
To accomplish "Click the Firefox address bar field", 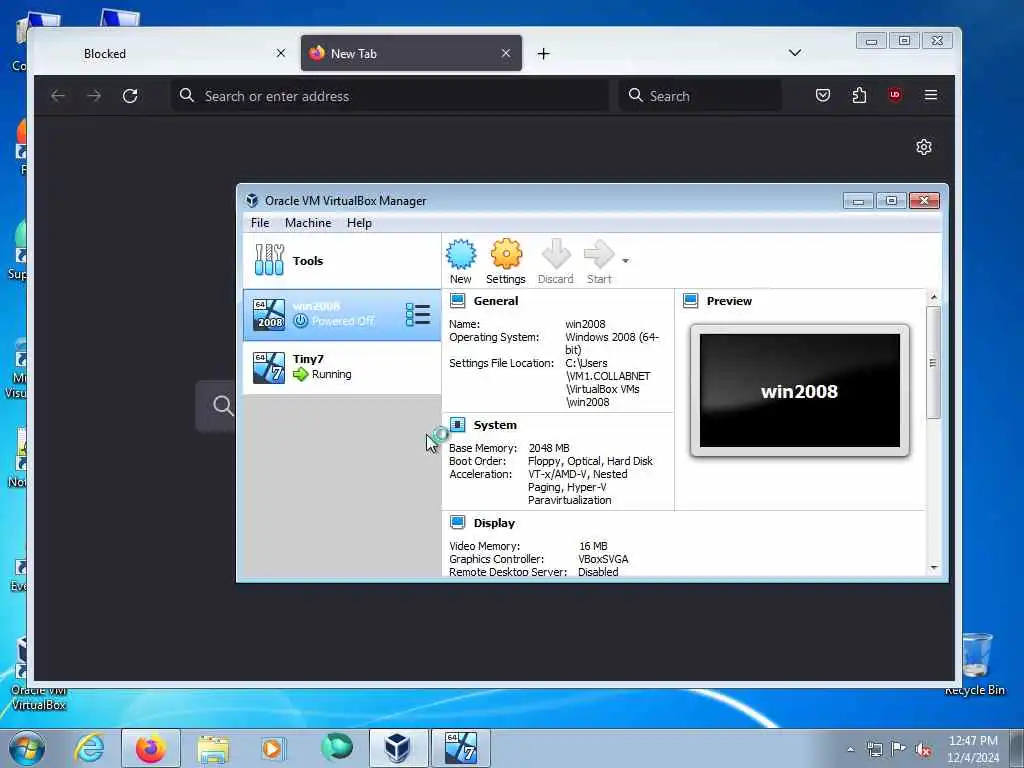I will (390, 96).
